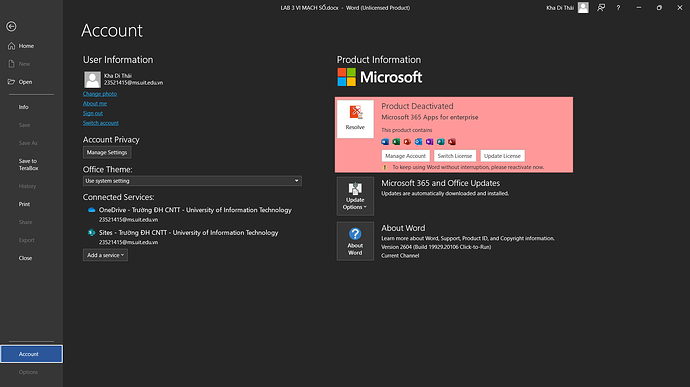Click the Word app icon
690x387 pixels.
(385, 142)
